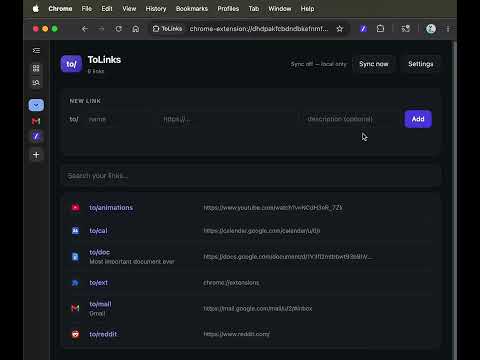Open the Chrome menu in menu bar
Image resolution: width=480 pixels, height=360 pixels.
click(x=60, y=9)
